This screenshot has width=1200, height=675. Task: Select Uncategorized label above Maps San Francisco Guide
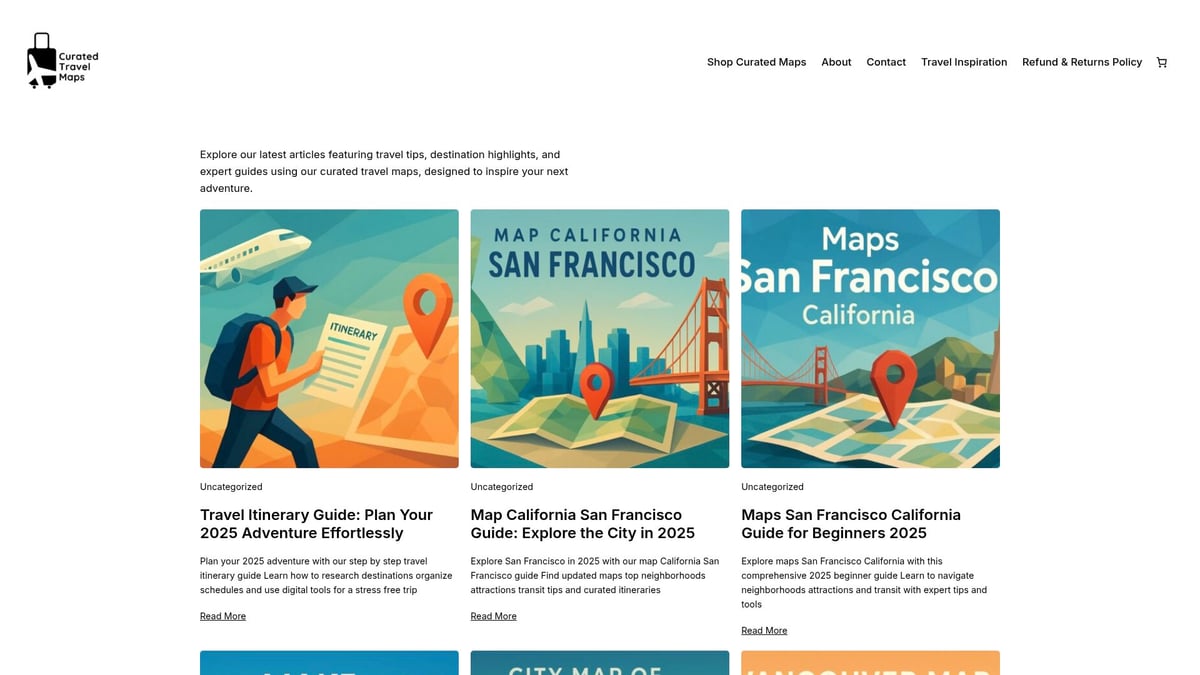point(772,487)
